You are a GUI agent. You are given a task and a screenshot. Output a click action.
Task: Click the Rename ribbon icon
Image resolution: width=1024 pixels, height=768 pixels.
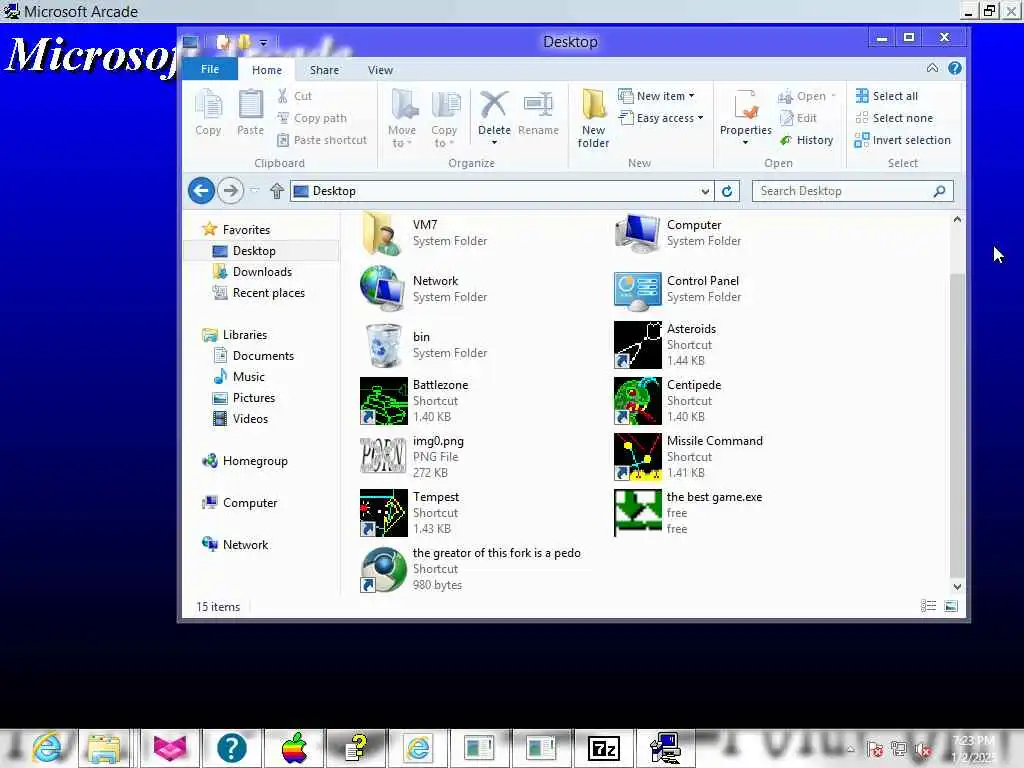click(x=538, y=113)
